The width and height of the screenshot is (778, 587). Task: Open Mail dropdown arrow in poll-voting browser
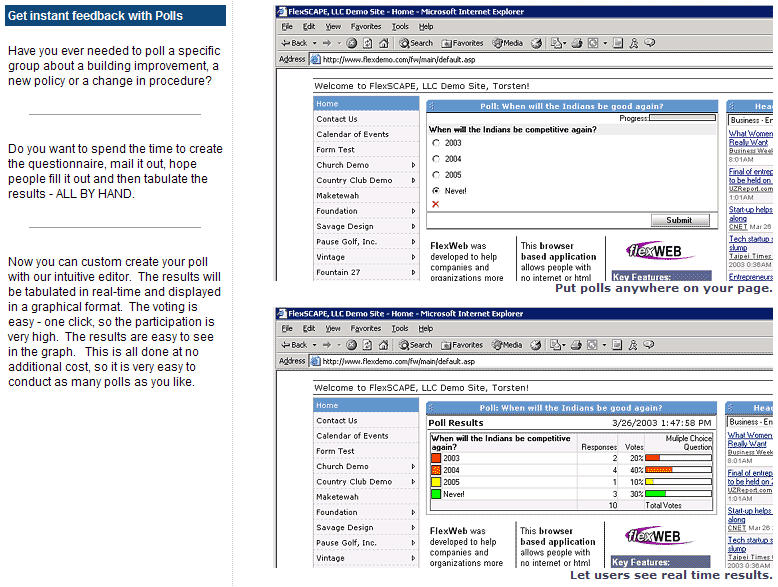point(564,43)
